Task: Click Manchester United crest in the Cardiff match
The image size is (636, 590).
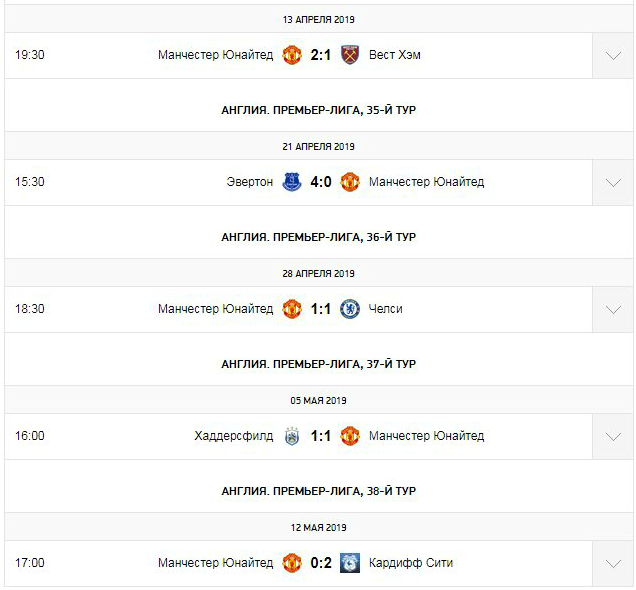Action: (292, 563)
